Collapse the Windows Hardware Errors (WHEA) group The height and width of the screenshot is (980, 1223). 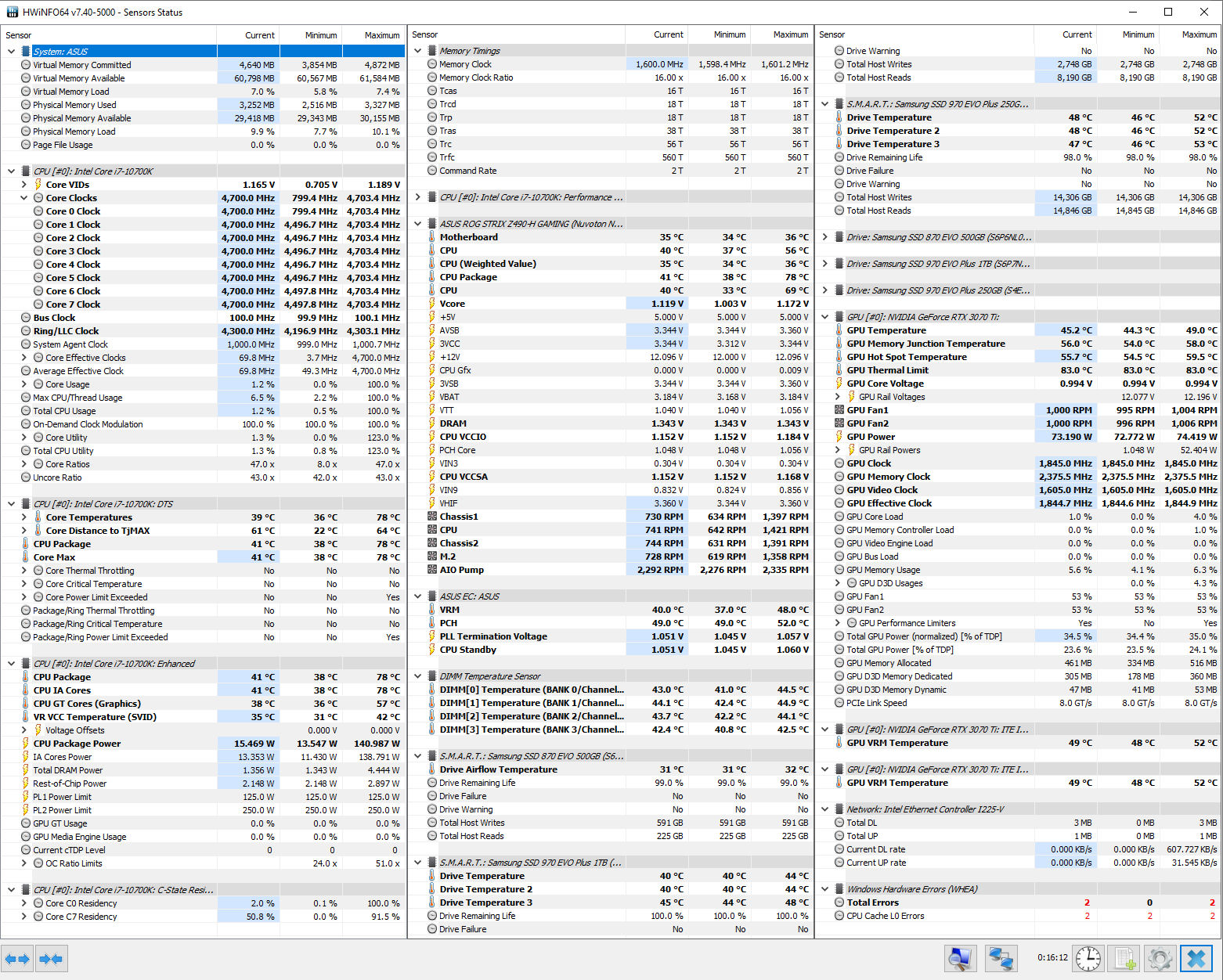coord(824,889)
